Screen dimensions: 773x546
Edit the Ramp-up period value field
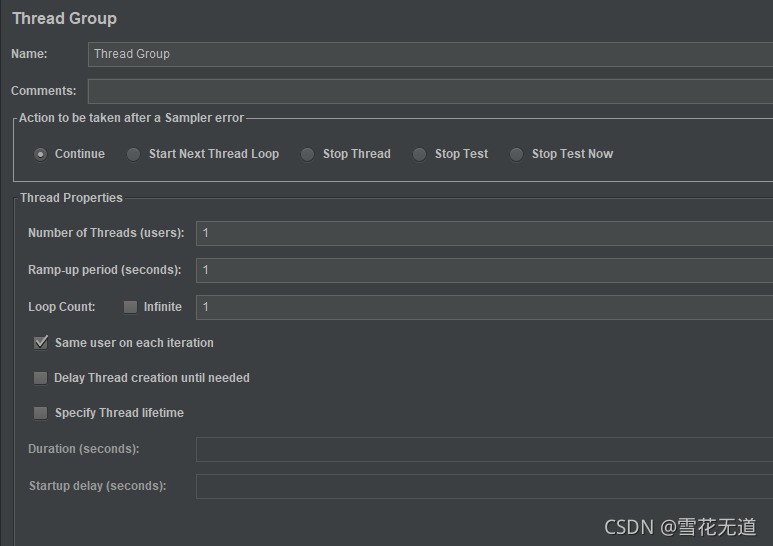coord(485,270)
